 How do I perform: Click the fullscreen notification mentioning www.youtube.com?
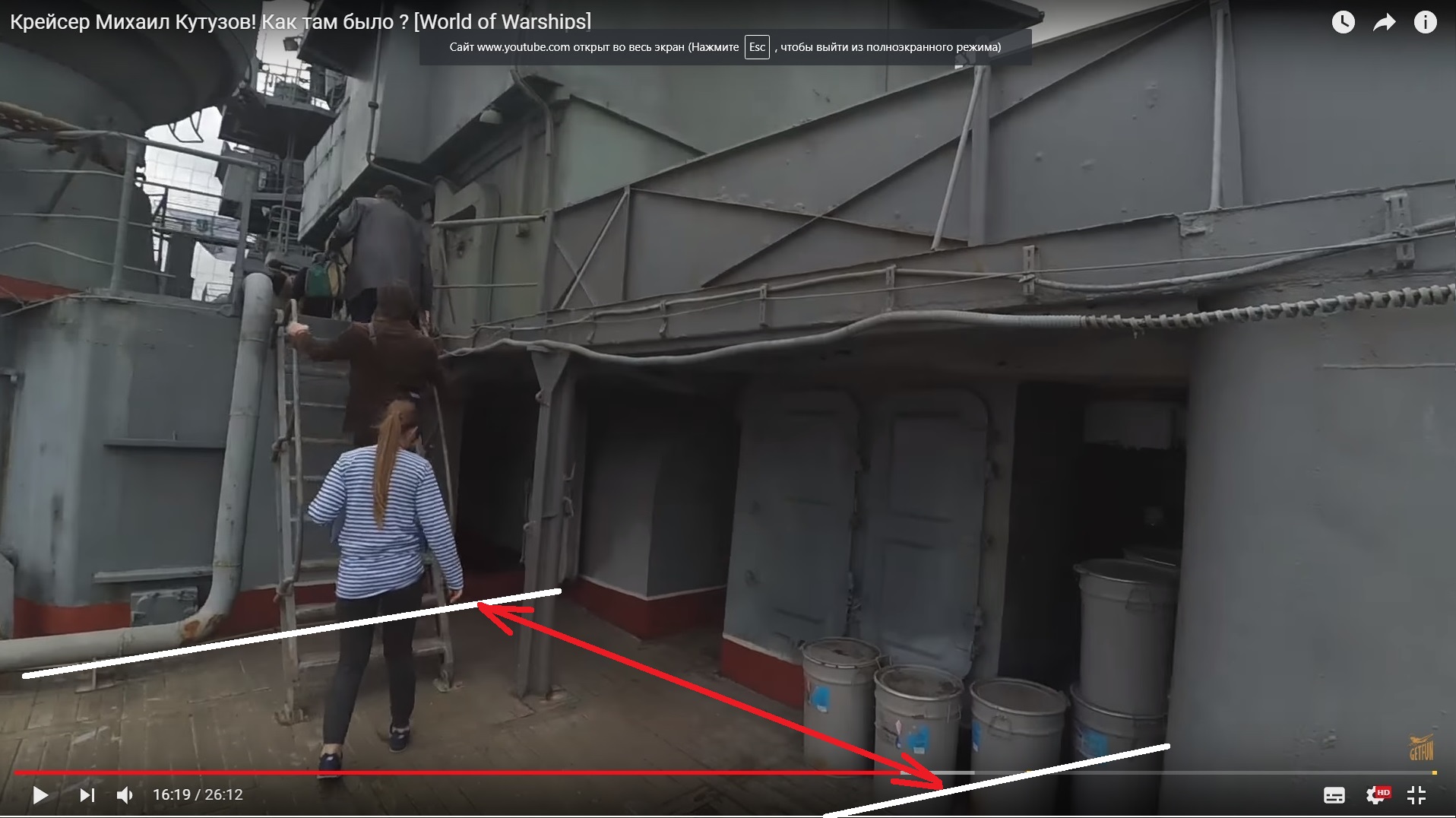(x=593, y=47)
